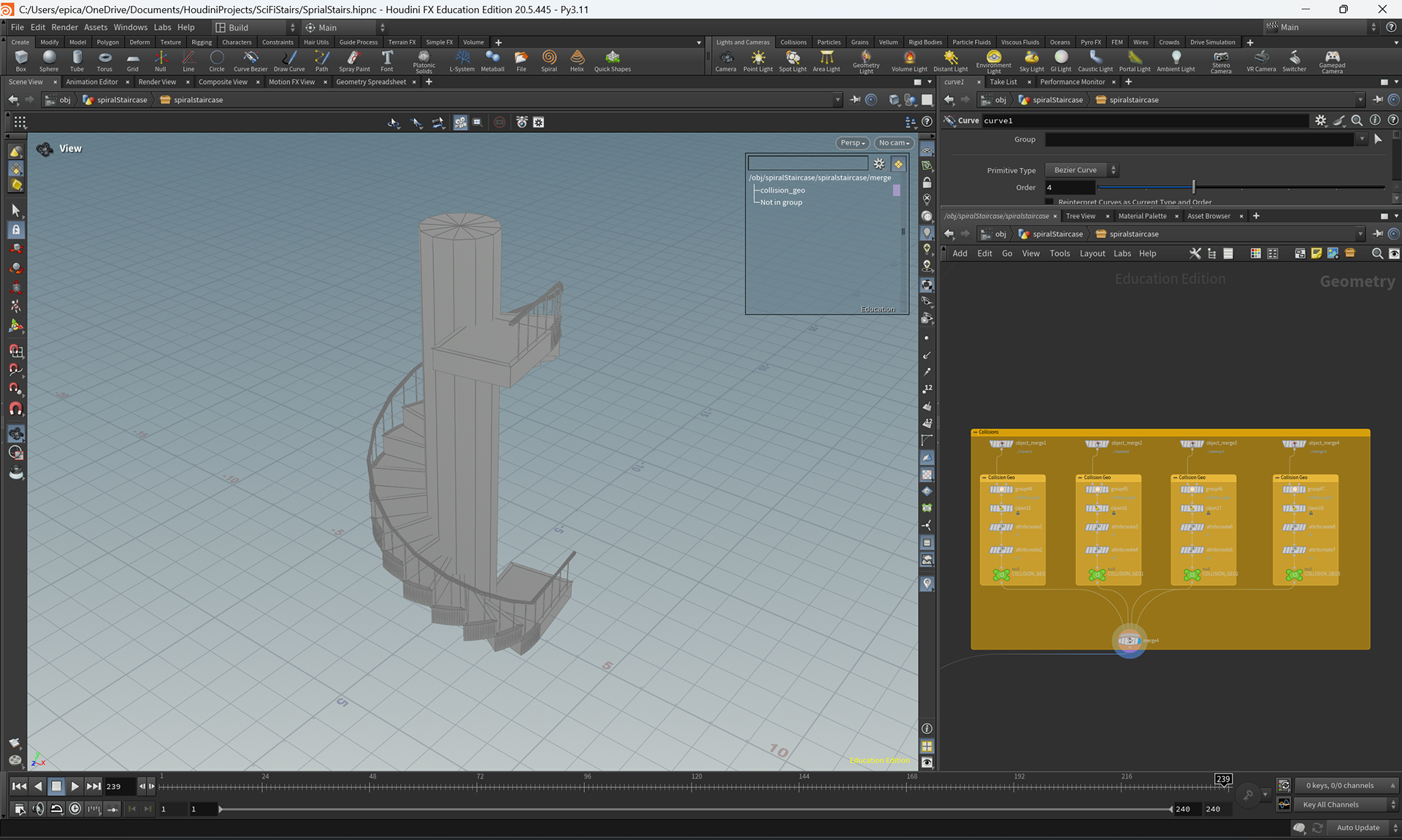Open the Key All Channels dropdown
1402x840 pixels.
[x=1347, y=804]
